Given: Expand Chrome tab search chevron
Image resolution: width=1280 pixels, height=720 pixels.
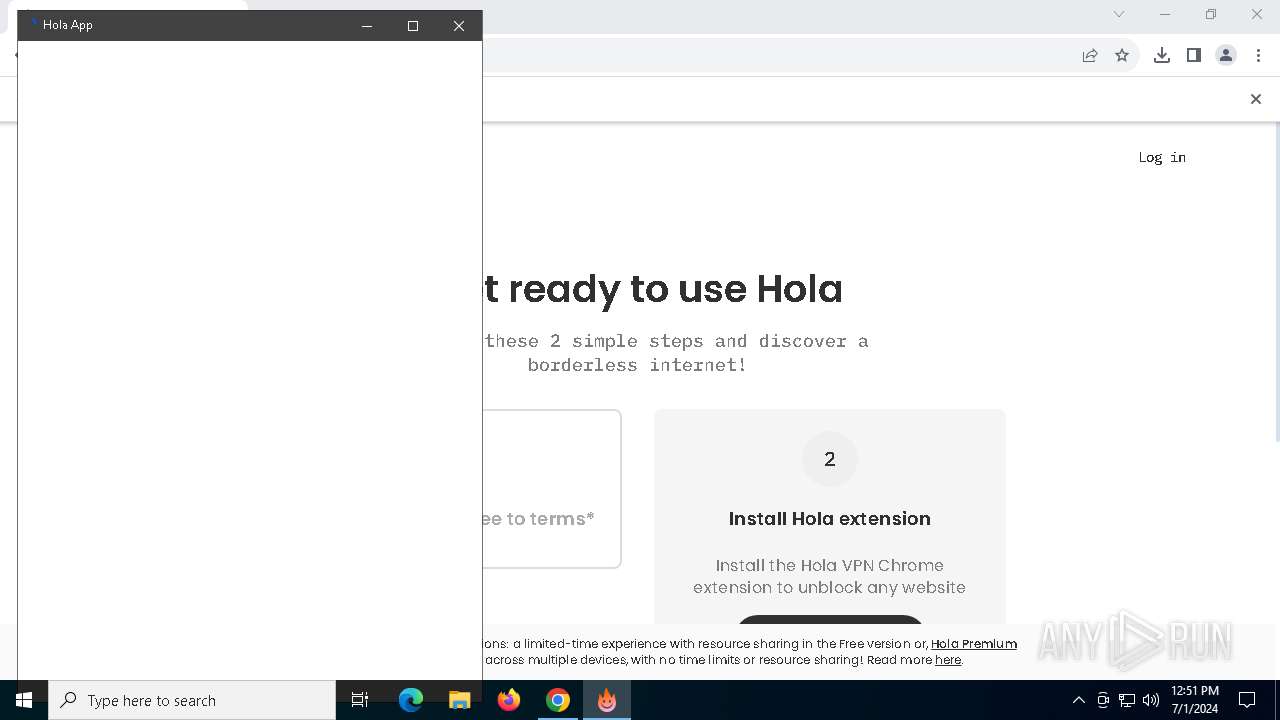Looking at the screenshot, I should click(x=1119, y=14).
